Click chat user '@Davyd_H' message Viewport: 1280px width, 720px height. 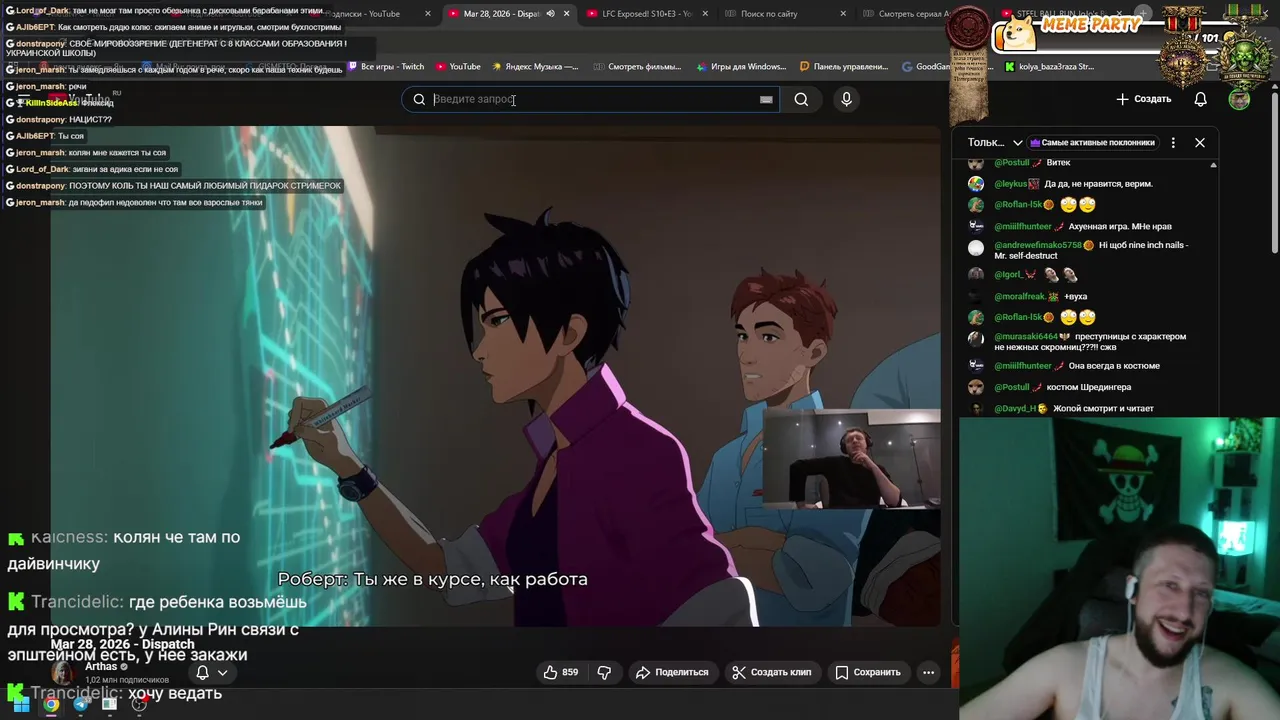point(1060,409)
